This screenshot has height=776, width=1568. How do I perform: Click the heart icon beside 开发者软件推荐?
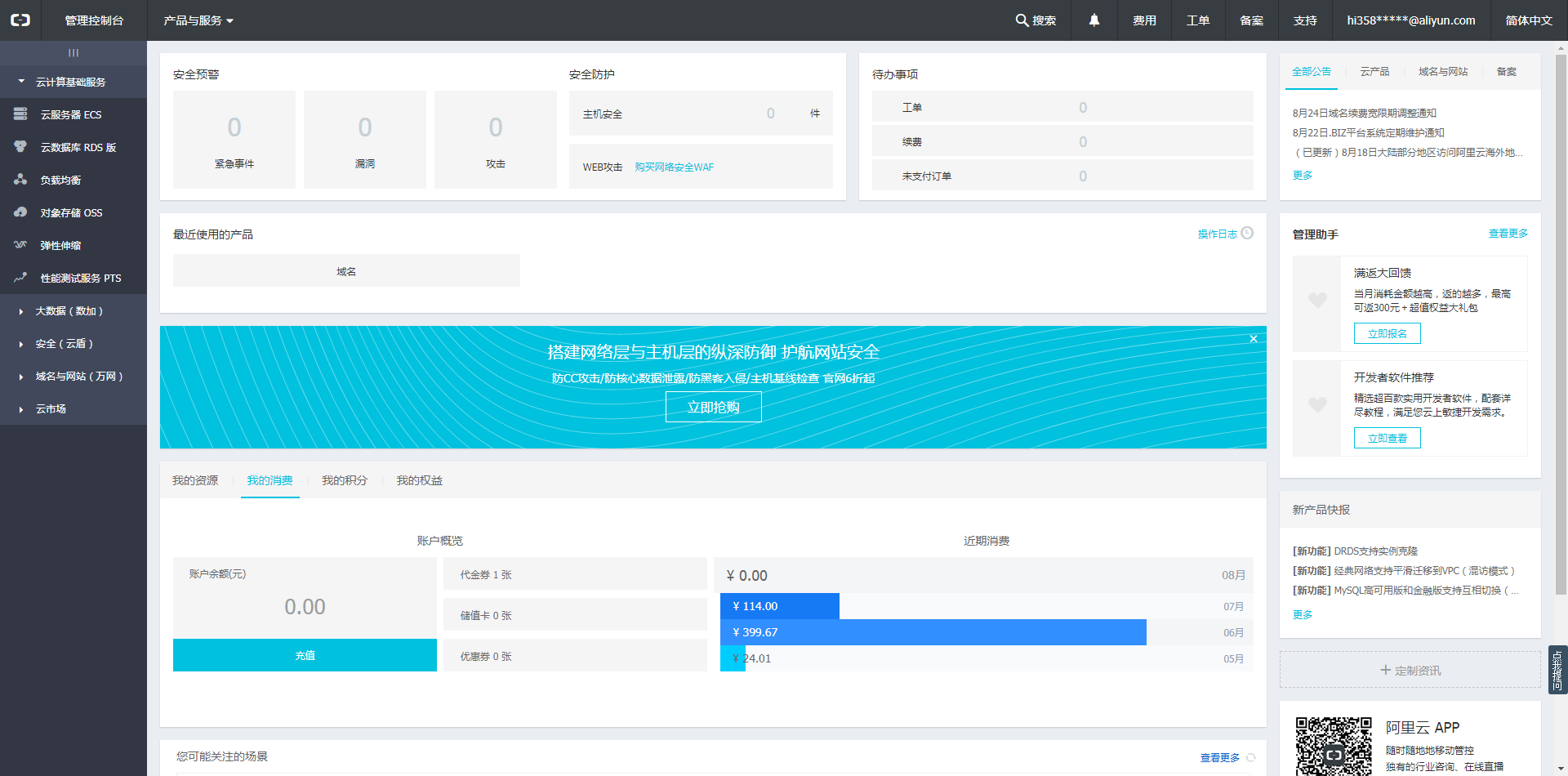1317,404
